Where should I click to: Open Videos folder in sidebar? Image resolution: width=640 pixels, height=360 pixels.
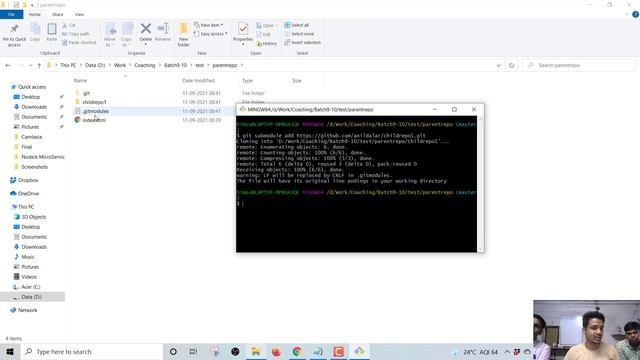[29, 277]
